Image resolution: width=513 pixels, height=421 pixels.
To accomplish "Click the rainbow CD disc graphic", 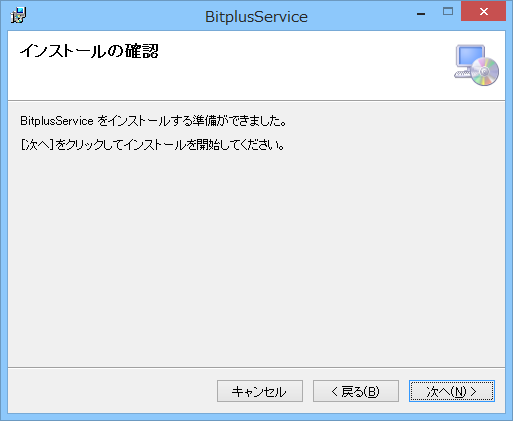I will 485,71.
